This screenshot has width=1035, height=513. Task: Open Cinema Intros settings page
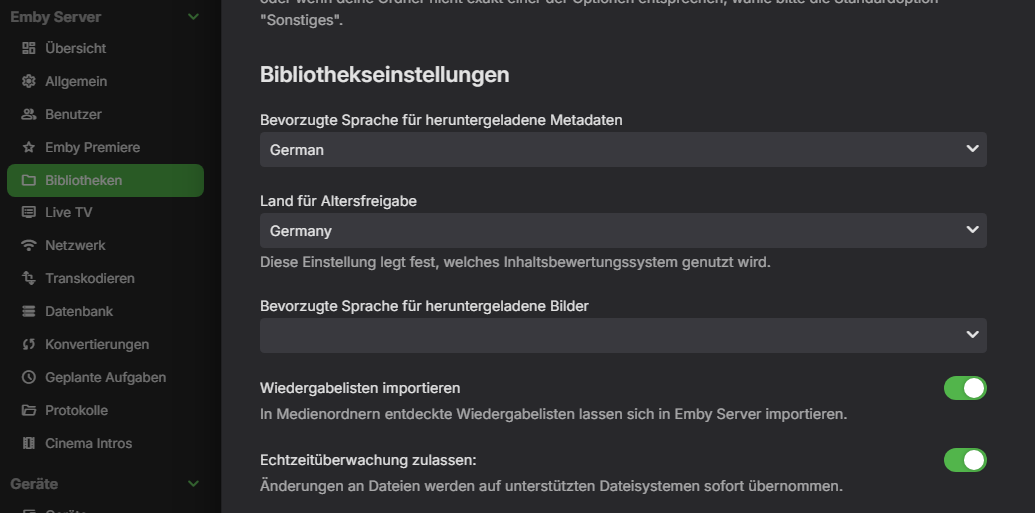pos(88,443)
